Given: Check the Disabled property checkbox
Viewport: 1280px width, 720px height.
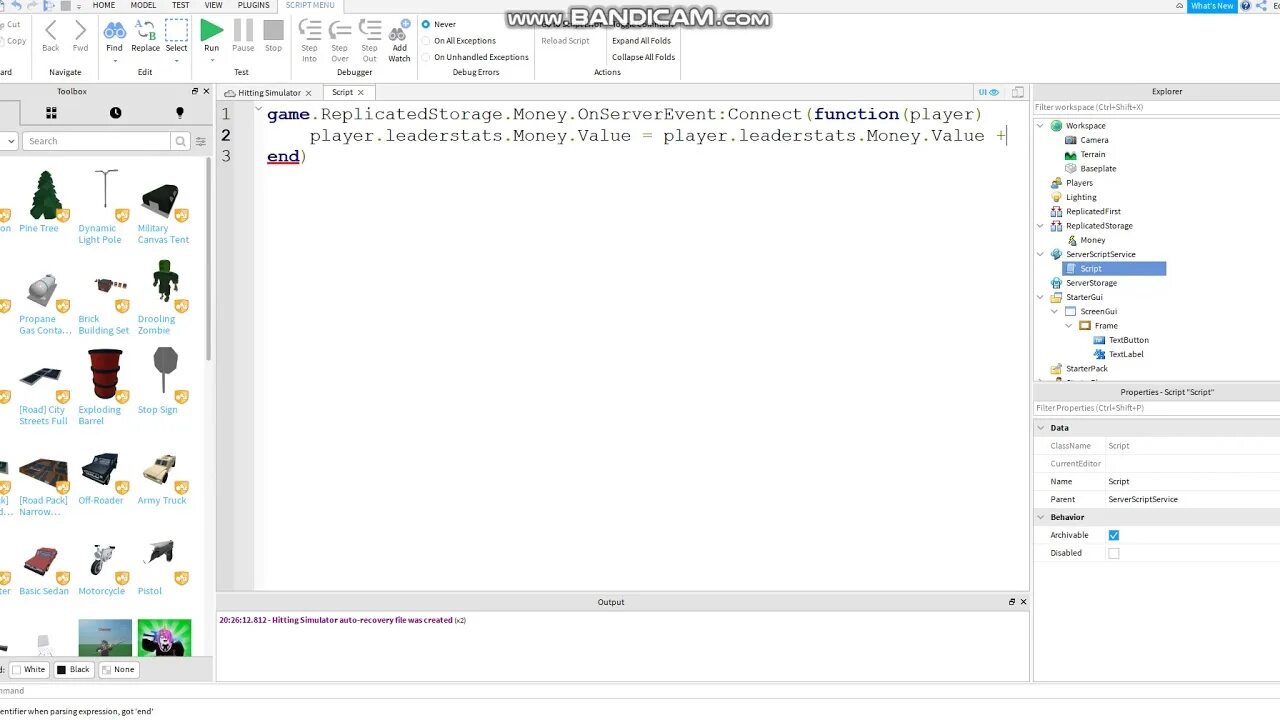Looking at the screenshot, I should [x=1113, y=553].
